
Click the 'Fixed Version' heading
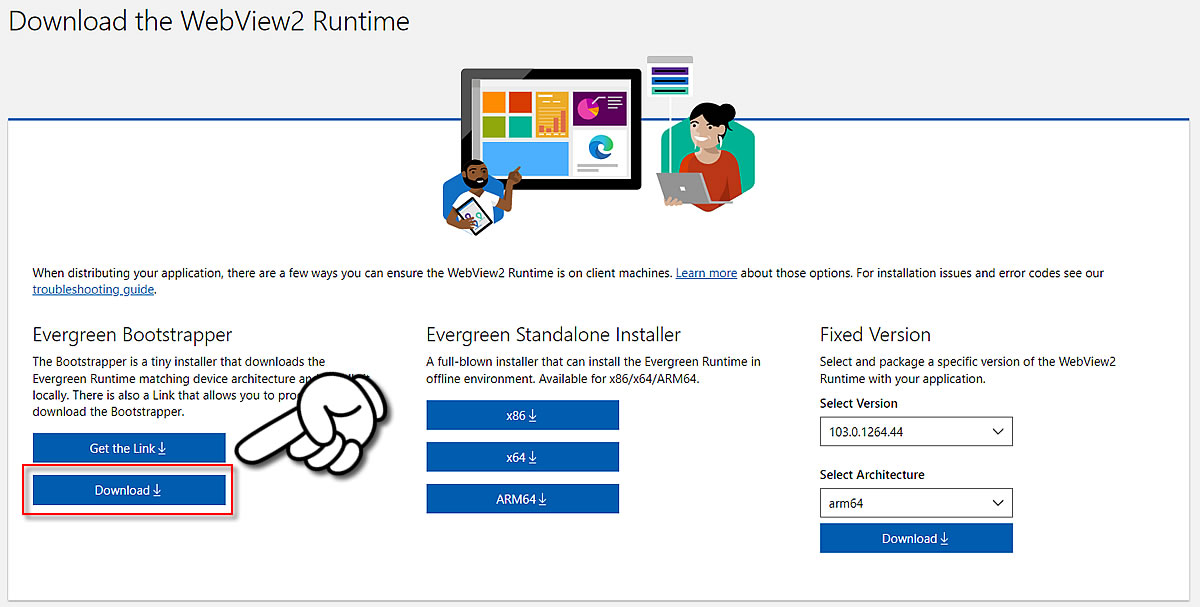[875, 334]
